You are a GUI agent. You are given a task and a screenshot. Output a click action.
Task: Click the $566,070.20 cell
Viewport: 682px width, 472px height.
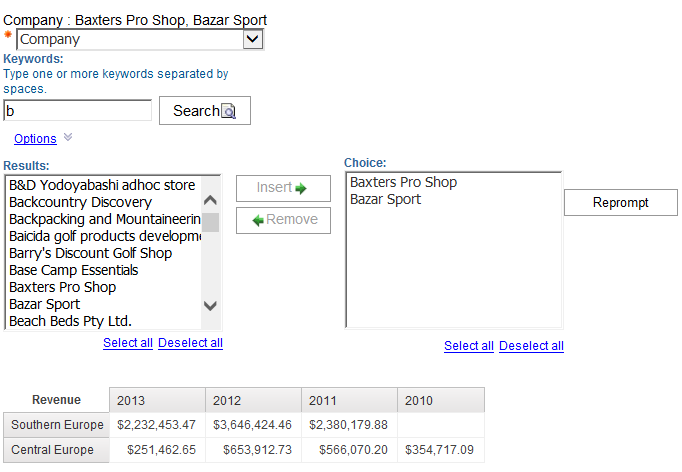coord(350,450)
